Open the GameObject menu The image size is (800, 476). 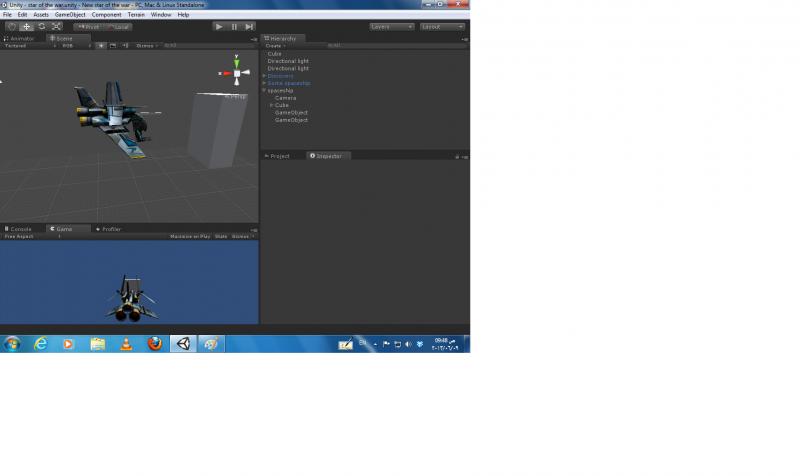point(70,15)
